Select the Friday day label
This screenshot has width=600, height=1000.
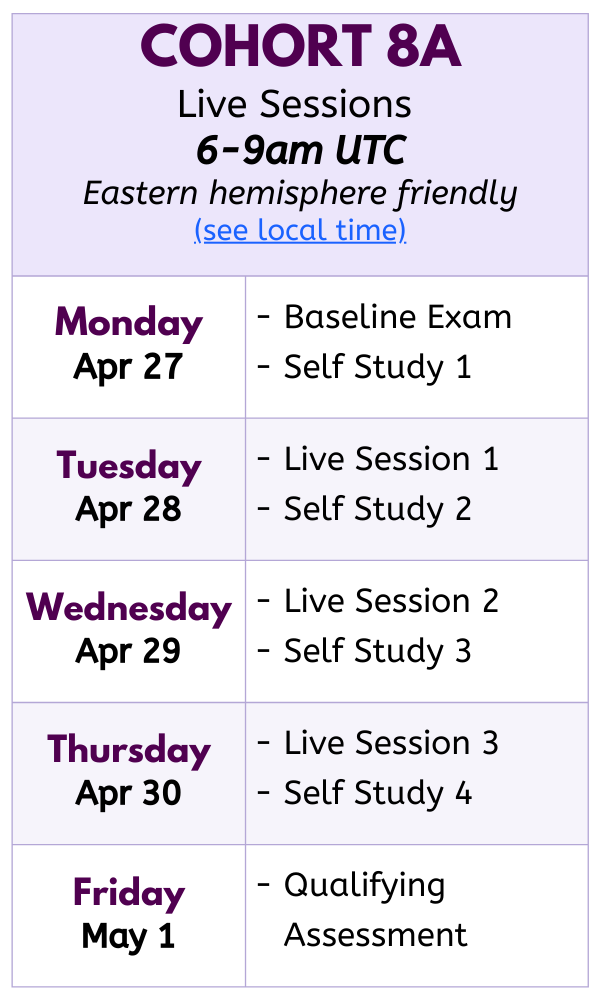pyautogui.click(x=129, y=893)
